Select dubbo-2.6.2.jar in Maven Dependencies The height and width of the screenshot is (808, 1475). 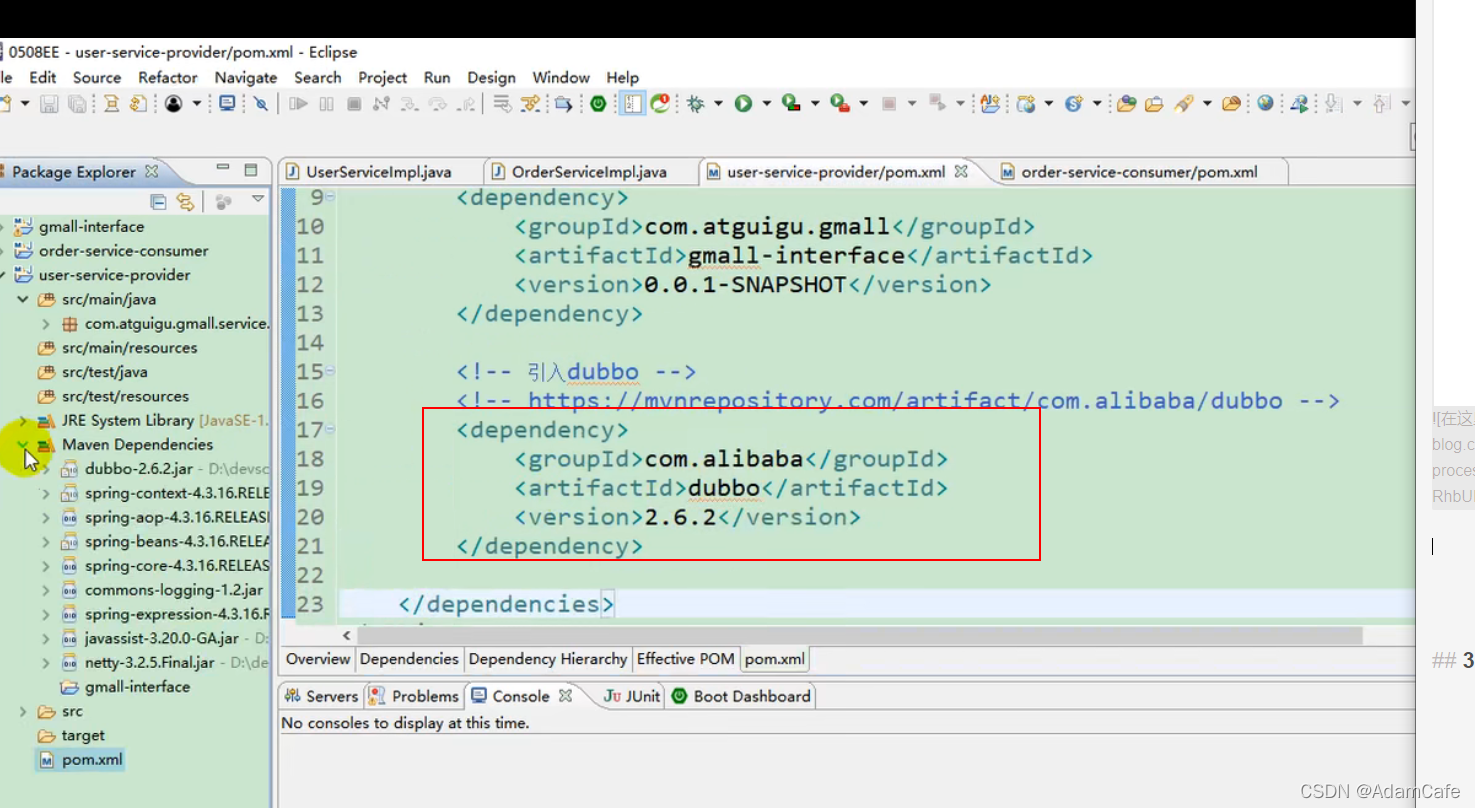point(139,469)
